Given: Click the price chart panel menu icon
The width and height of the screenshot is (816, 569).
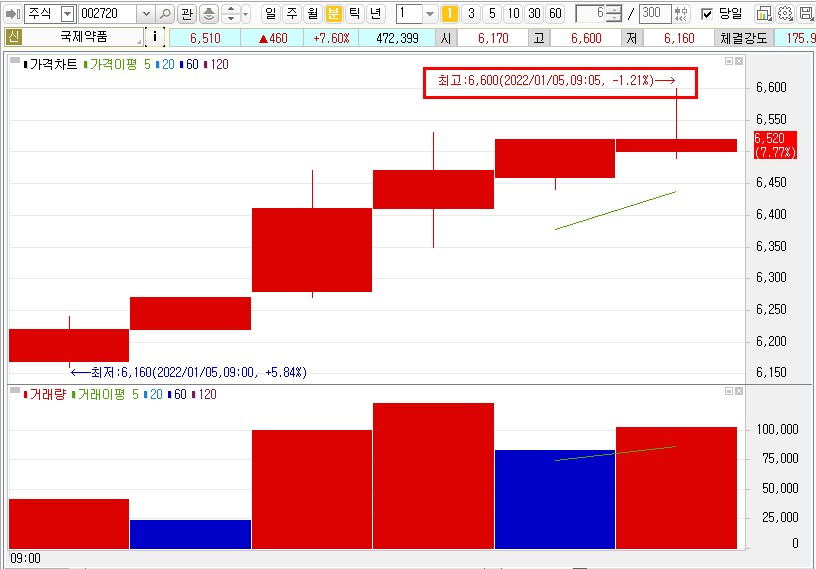Looking at the screenshot, I should 15,60.
